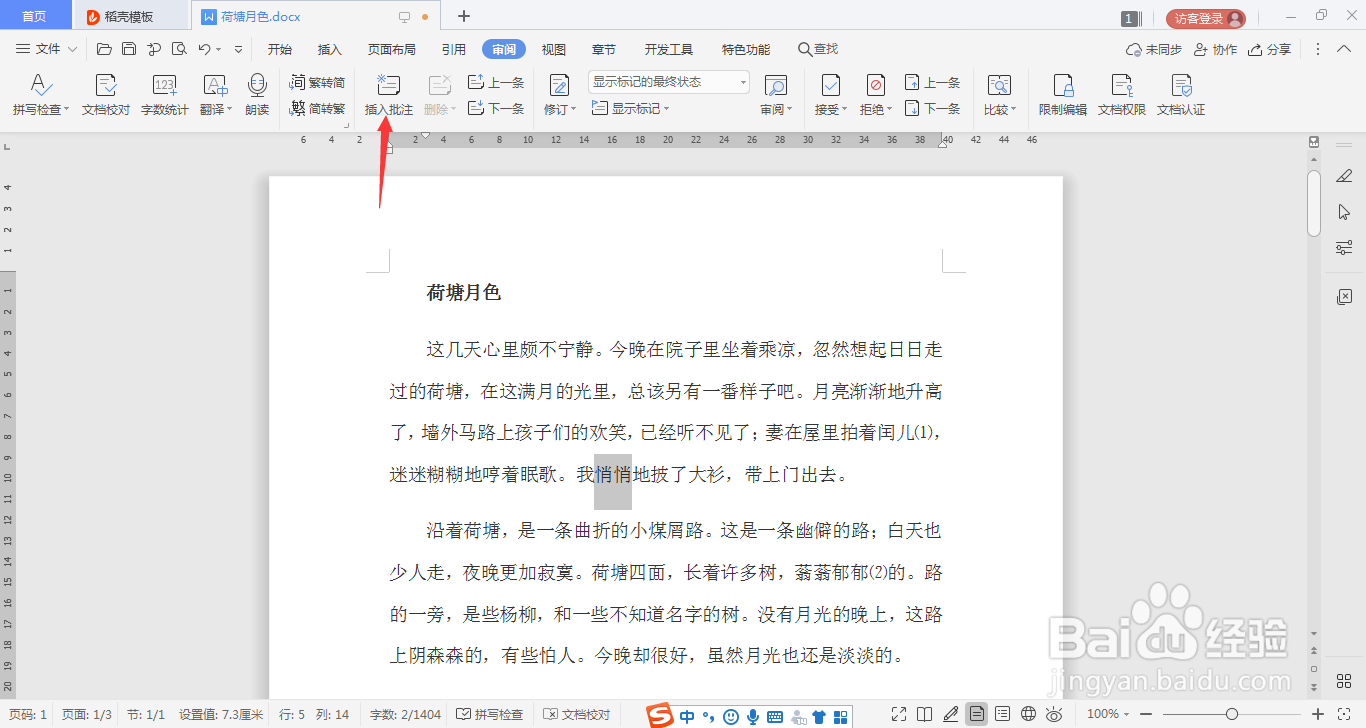Screen dimensions: 1366x728
Task: Switch to reading layout in status bar
Action: coord(925,714)
